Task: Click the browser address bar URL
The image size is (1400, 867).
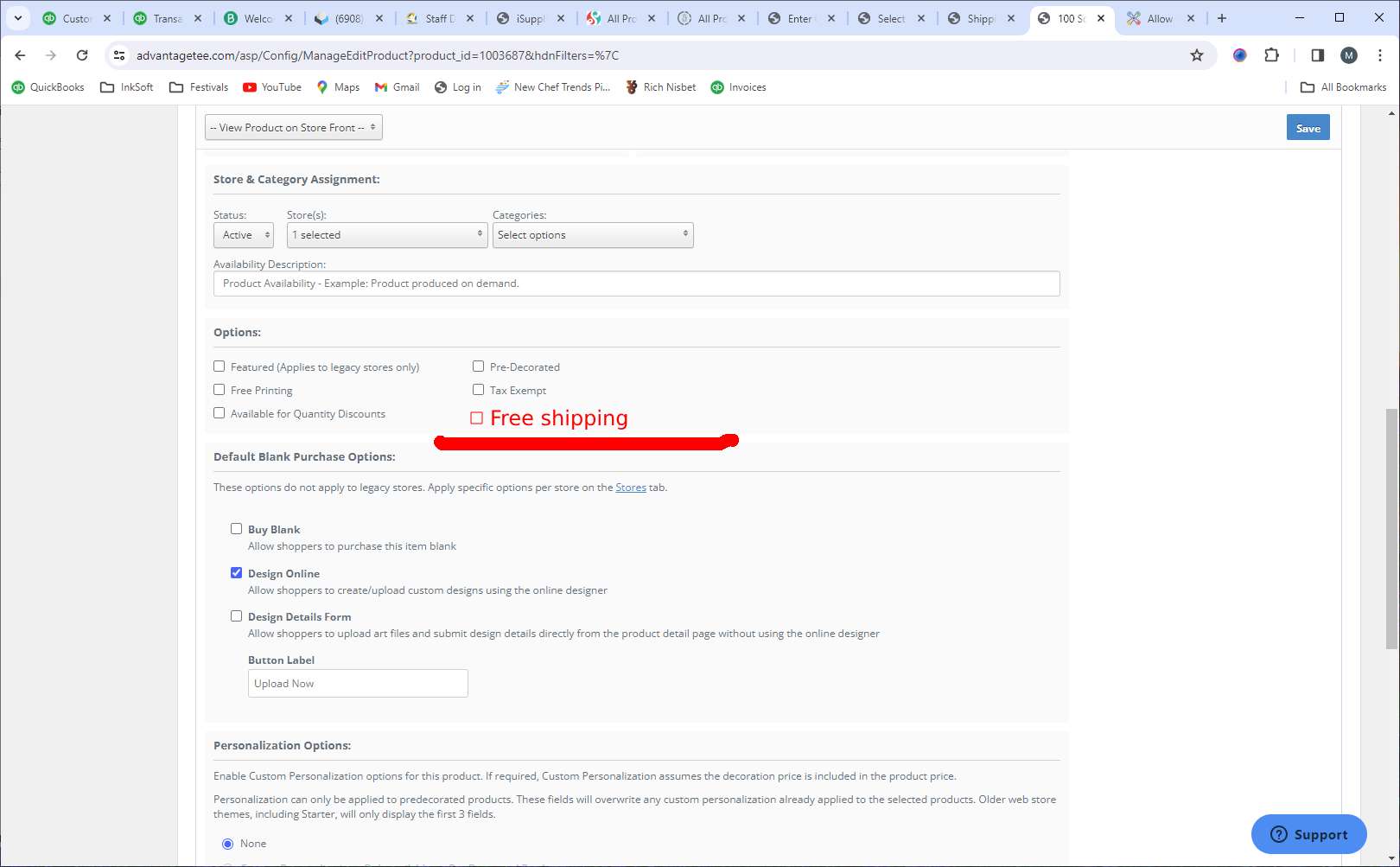Action: pyautogui.click(x=378, y=55)
